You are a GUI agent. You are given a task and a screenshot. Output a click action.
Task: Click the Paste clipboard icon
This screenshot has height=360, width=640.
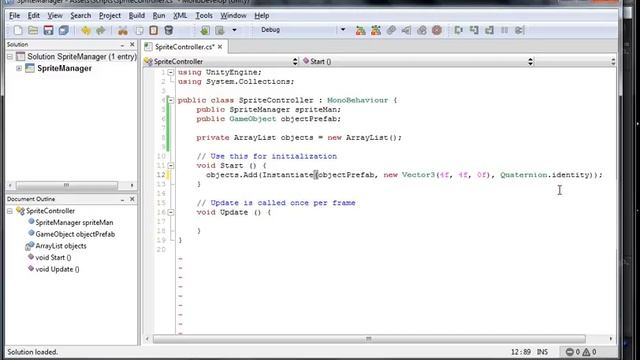click(x=153, y=30)
